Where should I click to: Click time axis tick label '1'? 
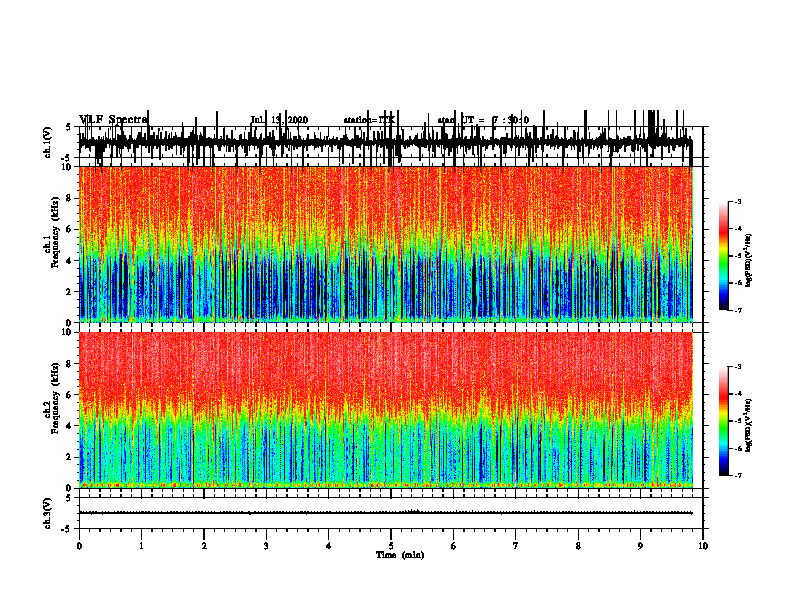click(141, 546)
